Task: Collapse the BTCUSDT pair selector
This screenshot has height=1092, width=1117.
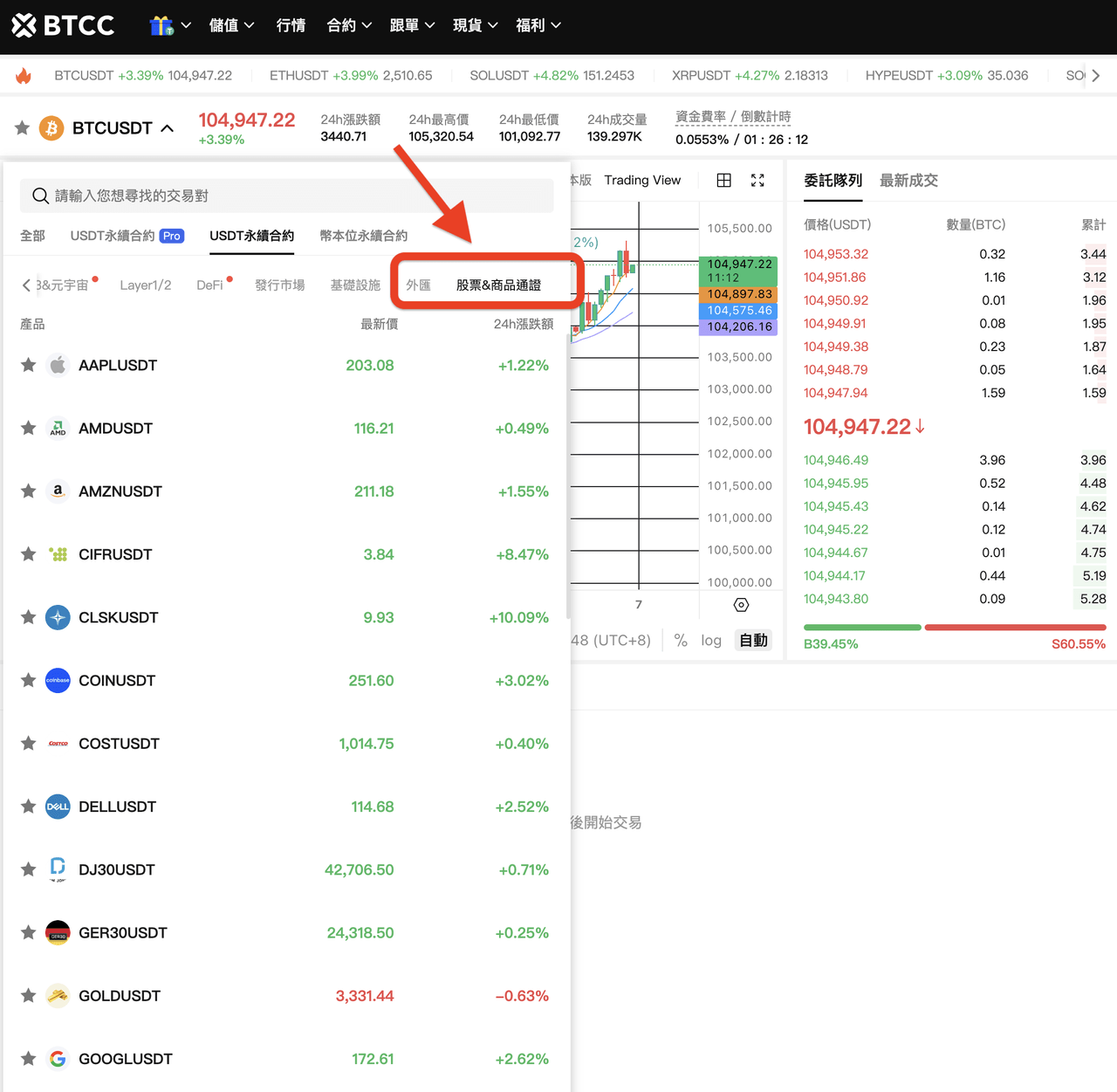Action: pos(167,128)
